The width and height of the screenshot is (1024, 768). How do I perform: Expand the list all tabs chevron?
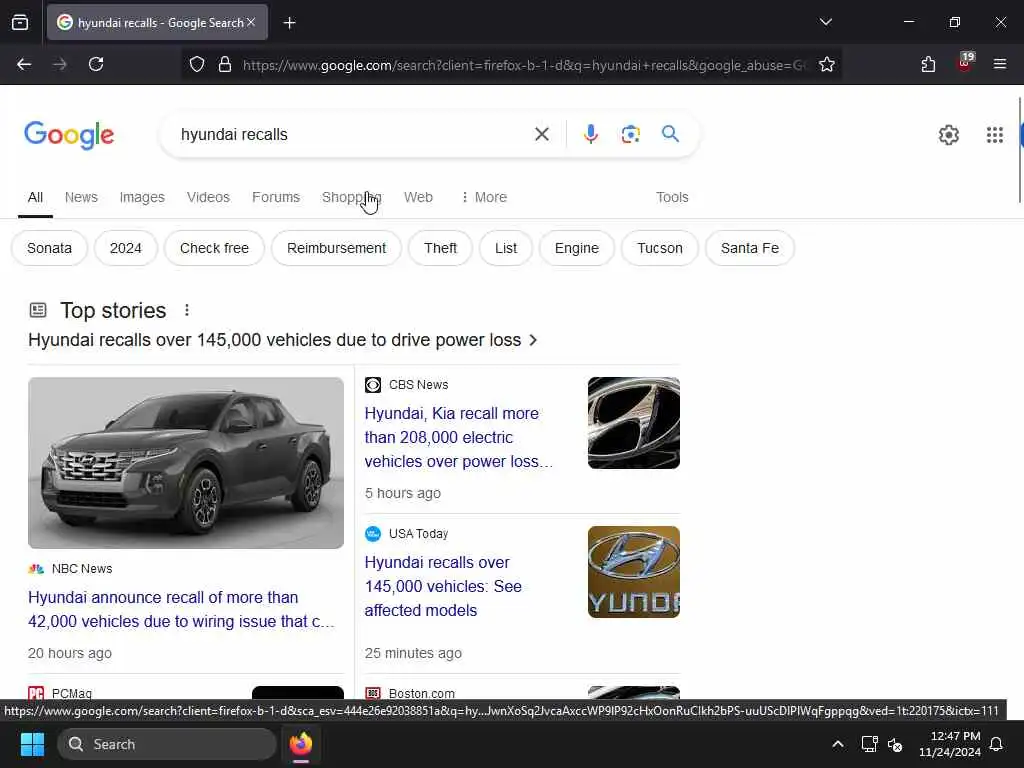(x=825, y=22)
